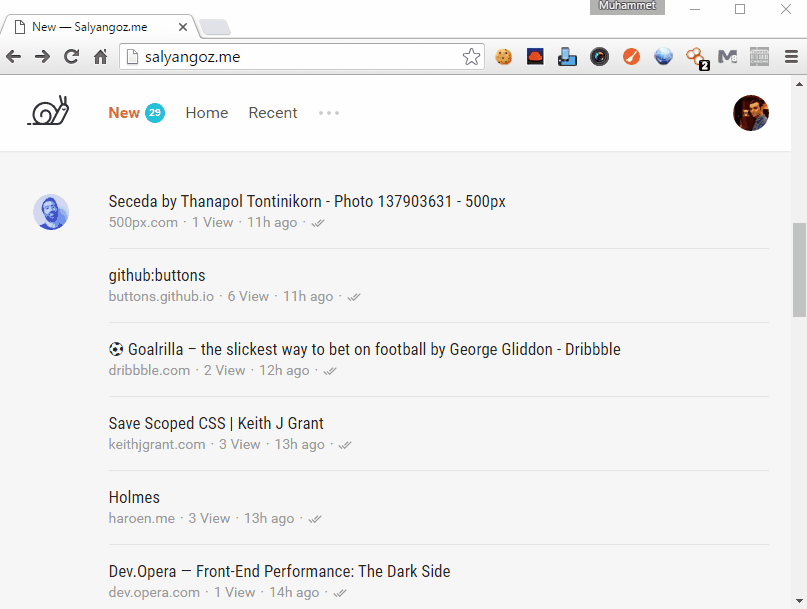Open the Chrome hamburger menu

792,57
